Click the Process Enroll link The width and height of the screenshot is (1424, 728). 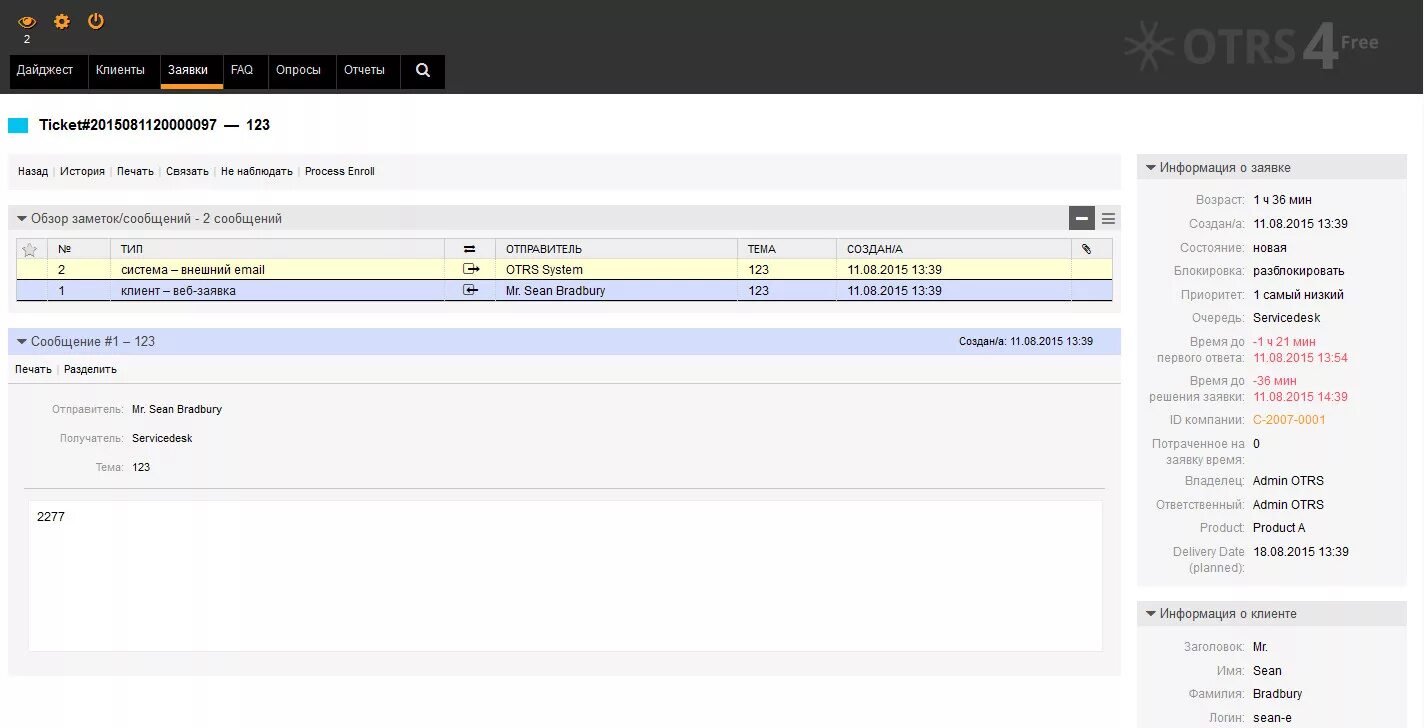pyautogui.click(x=340, y=172)
